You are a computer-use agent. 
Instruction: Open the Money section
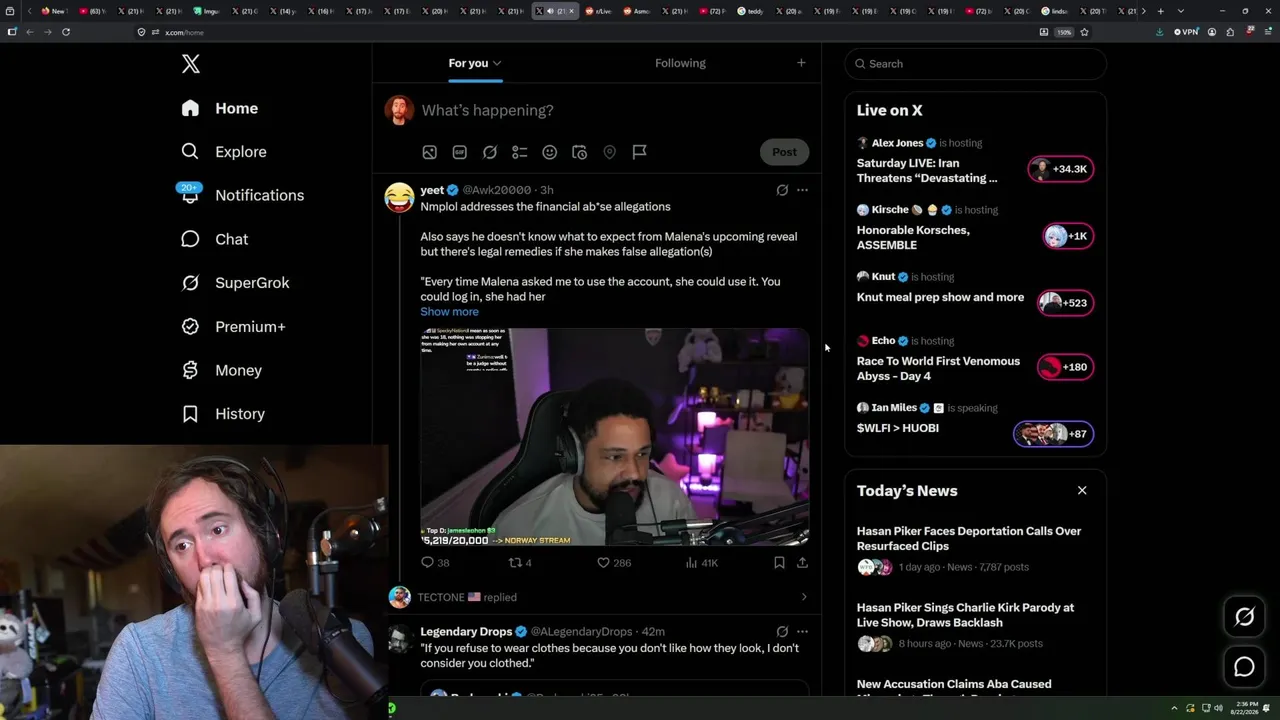pyautogui.click(x=221, y=370)
